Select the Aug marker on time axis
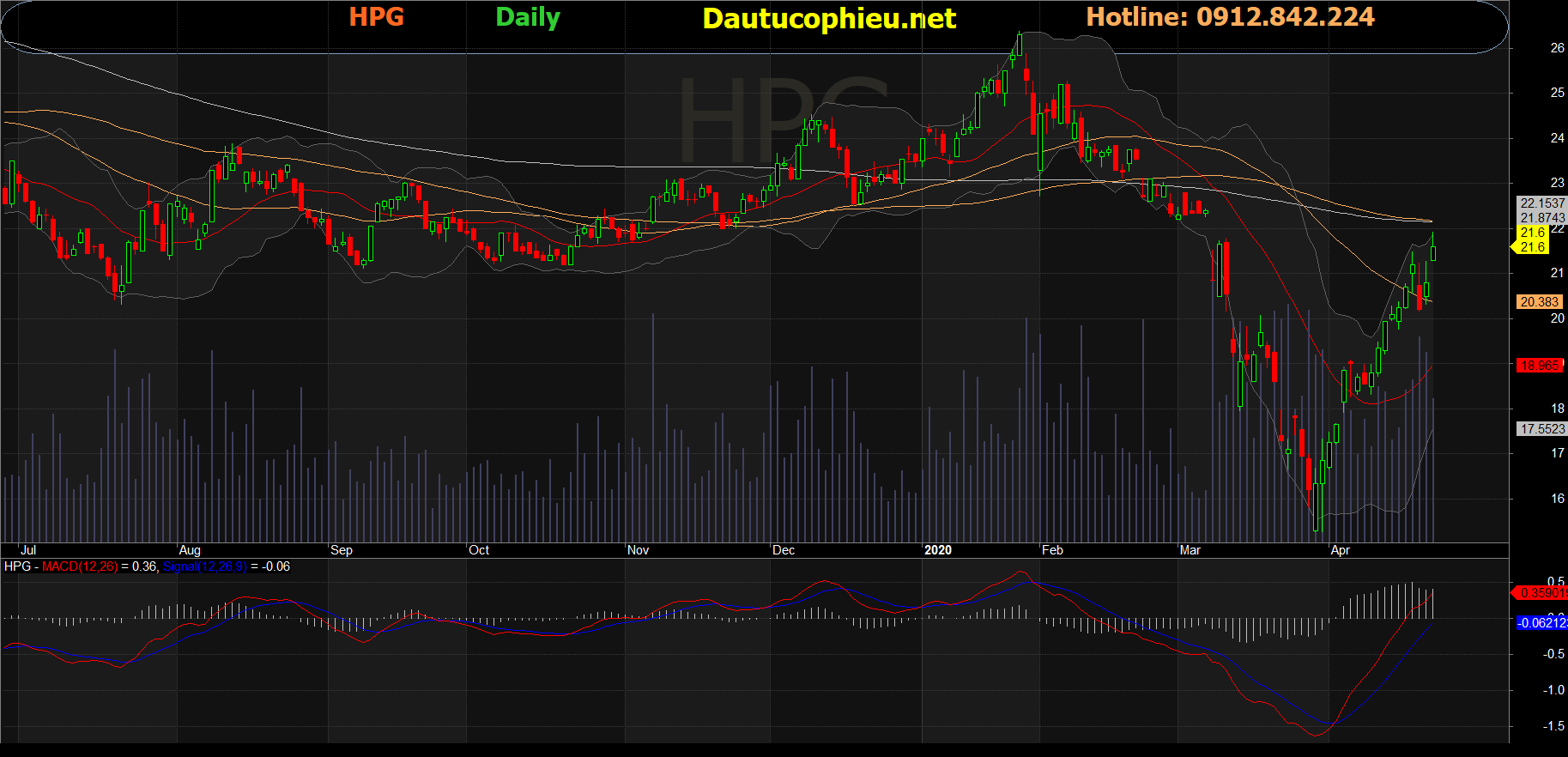The height and width of the screenshot is (757, 1568). tap(190, 550)
